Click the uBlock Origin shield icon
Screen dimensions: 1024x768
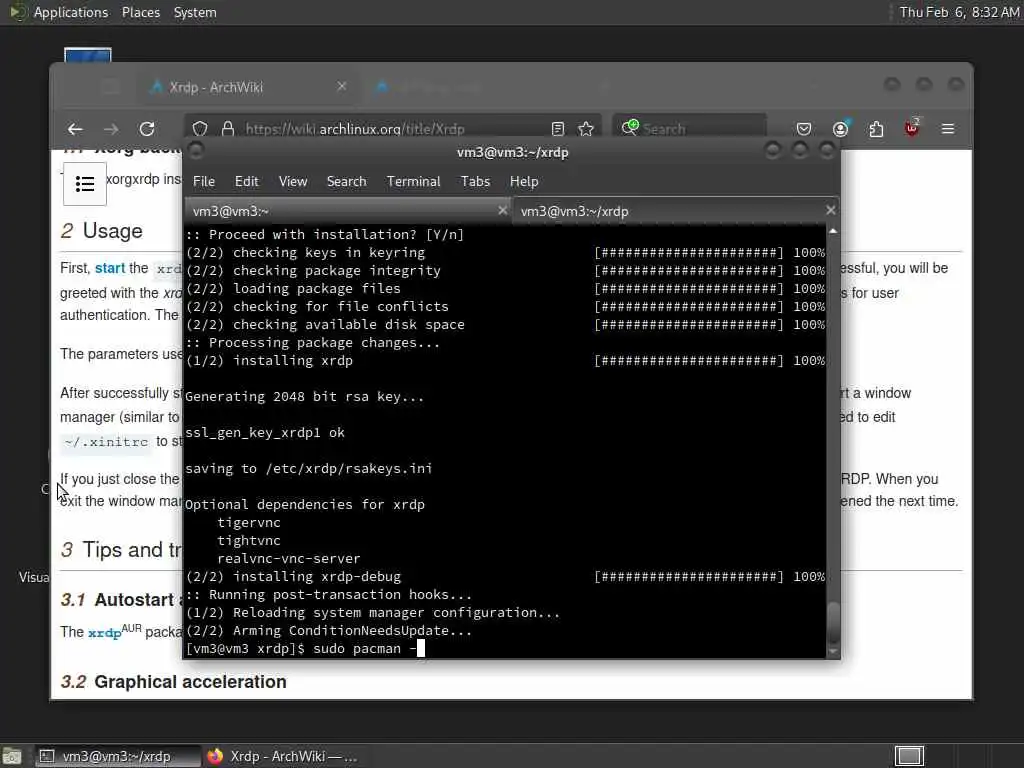[912, 128]
